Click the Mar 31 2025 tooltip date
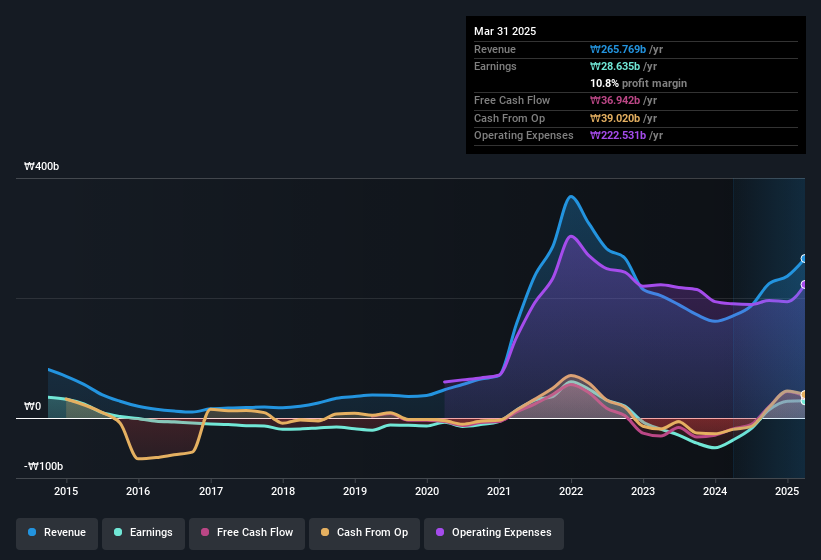821x560 pixels. (x=505, y=31)
